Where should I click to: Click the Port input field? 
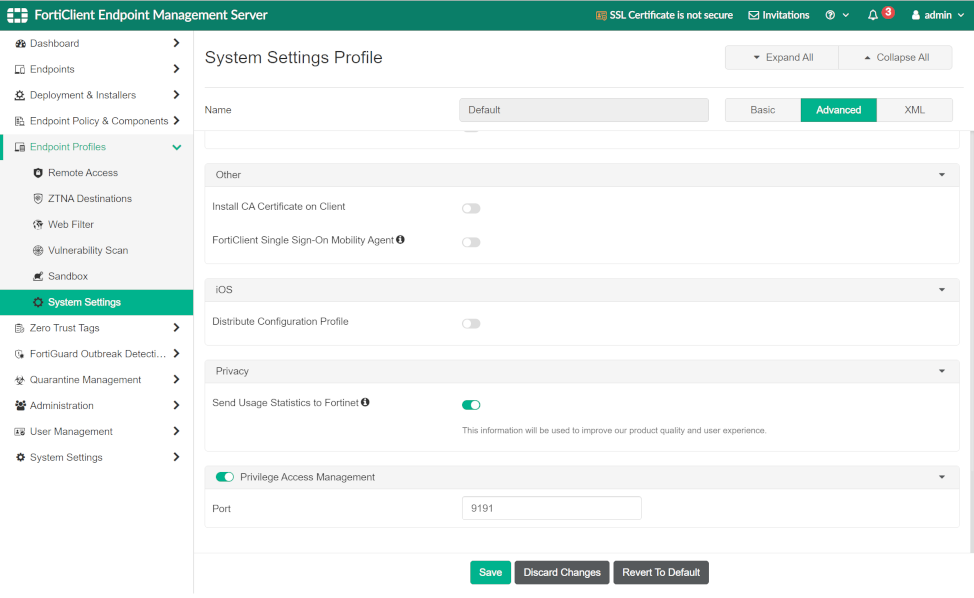(551, 508)
